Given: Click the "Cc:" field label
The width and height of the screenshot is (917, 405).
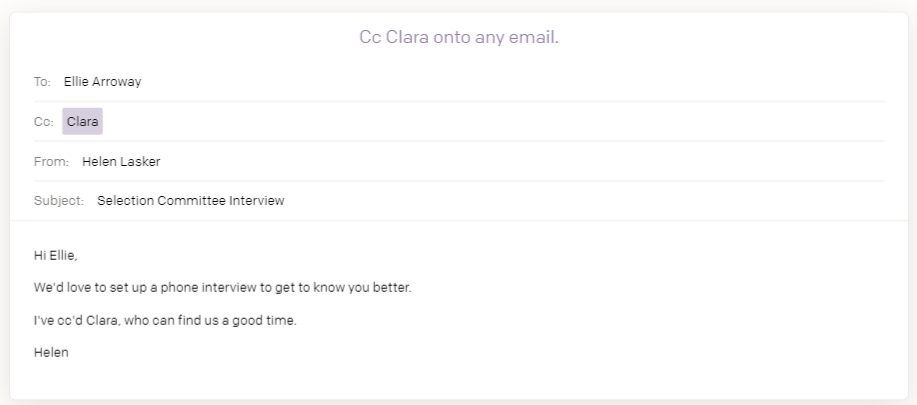Looking at the screenshot, I should point(44,122).
